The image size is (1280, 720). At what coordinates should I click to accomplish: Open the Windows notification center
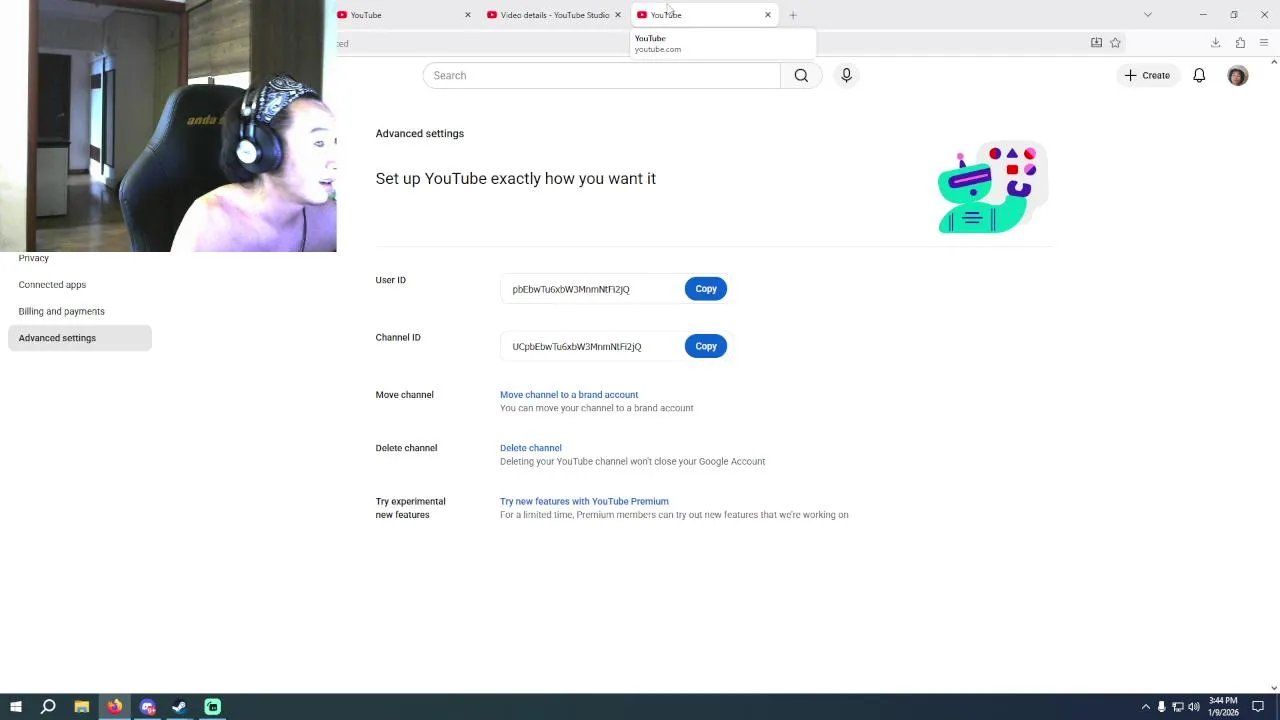click(1258, 707)
